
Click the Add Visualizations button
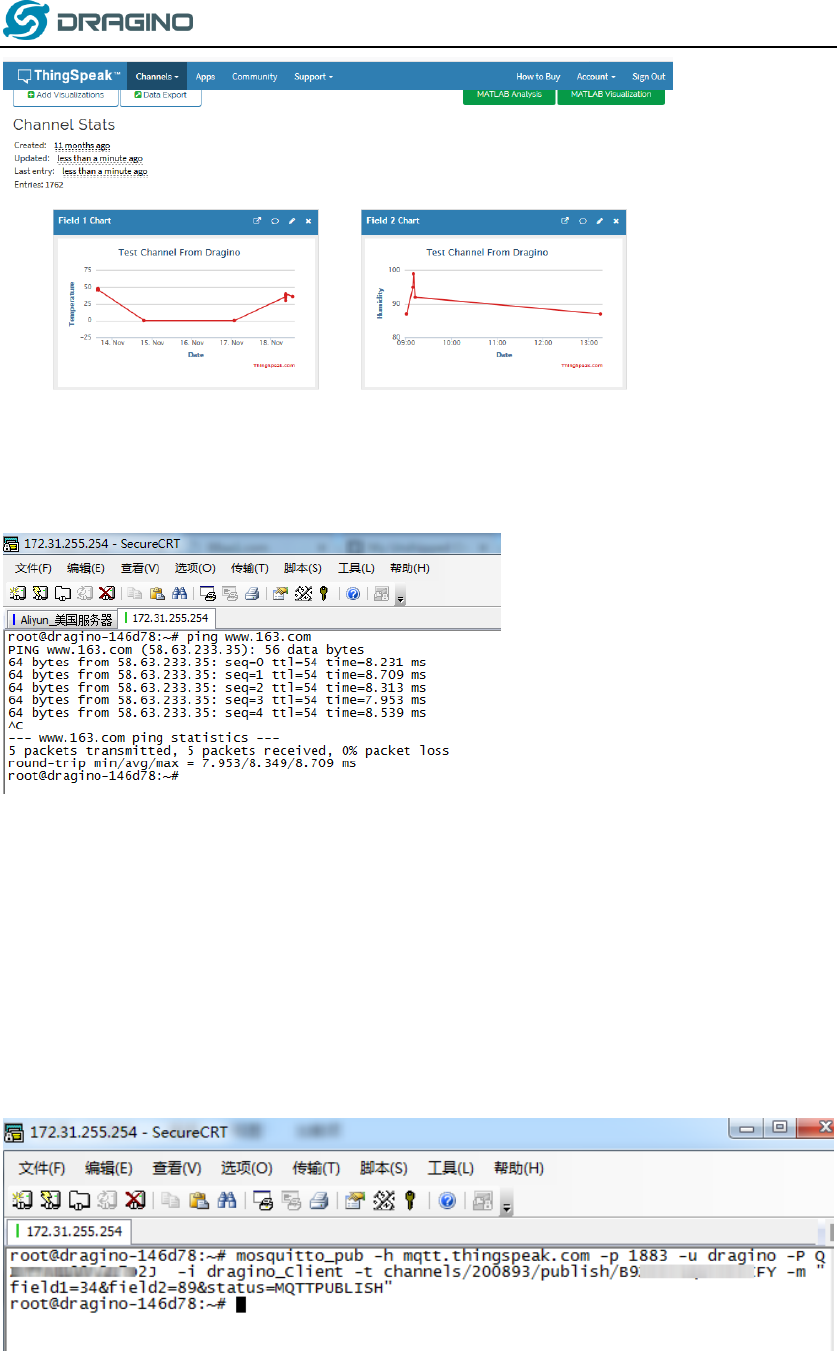coord(66,96)
